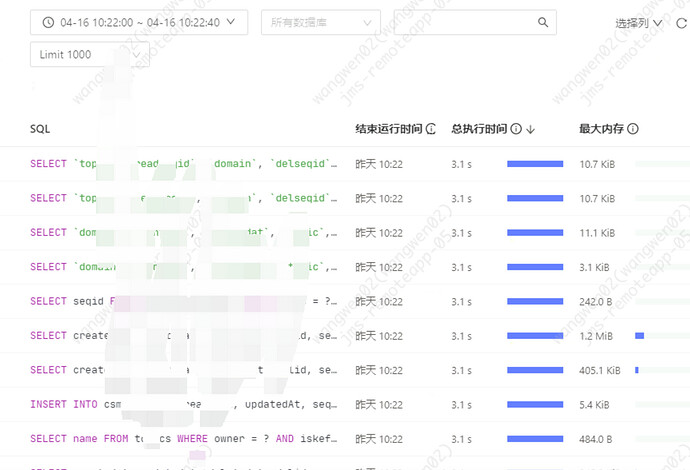Click info icon next to 最大内存
The image size is (690, 470).
tap(633, 129)
